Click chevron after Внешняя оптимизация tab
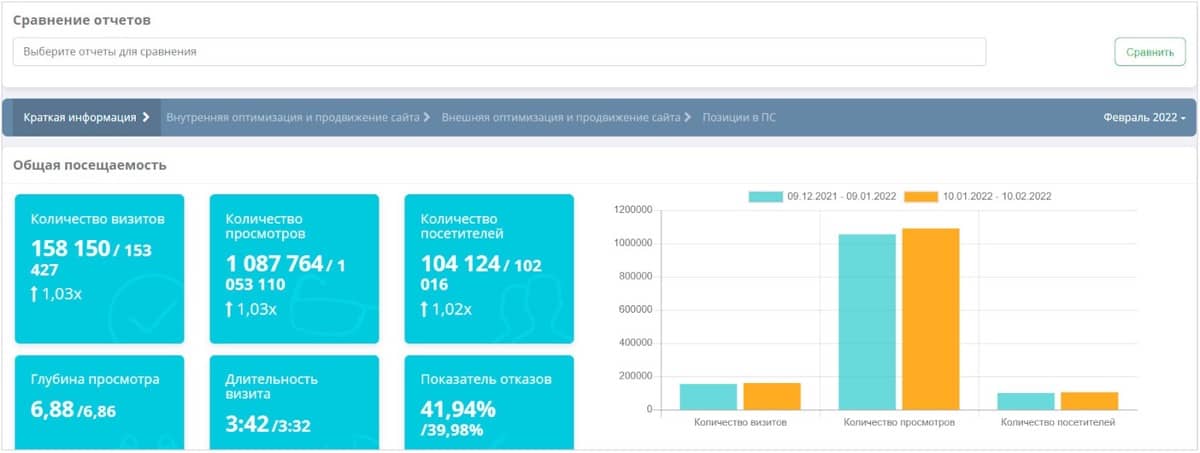Viewport: 1200px width, 453px height. coord(688,117)
